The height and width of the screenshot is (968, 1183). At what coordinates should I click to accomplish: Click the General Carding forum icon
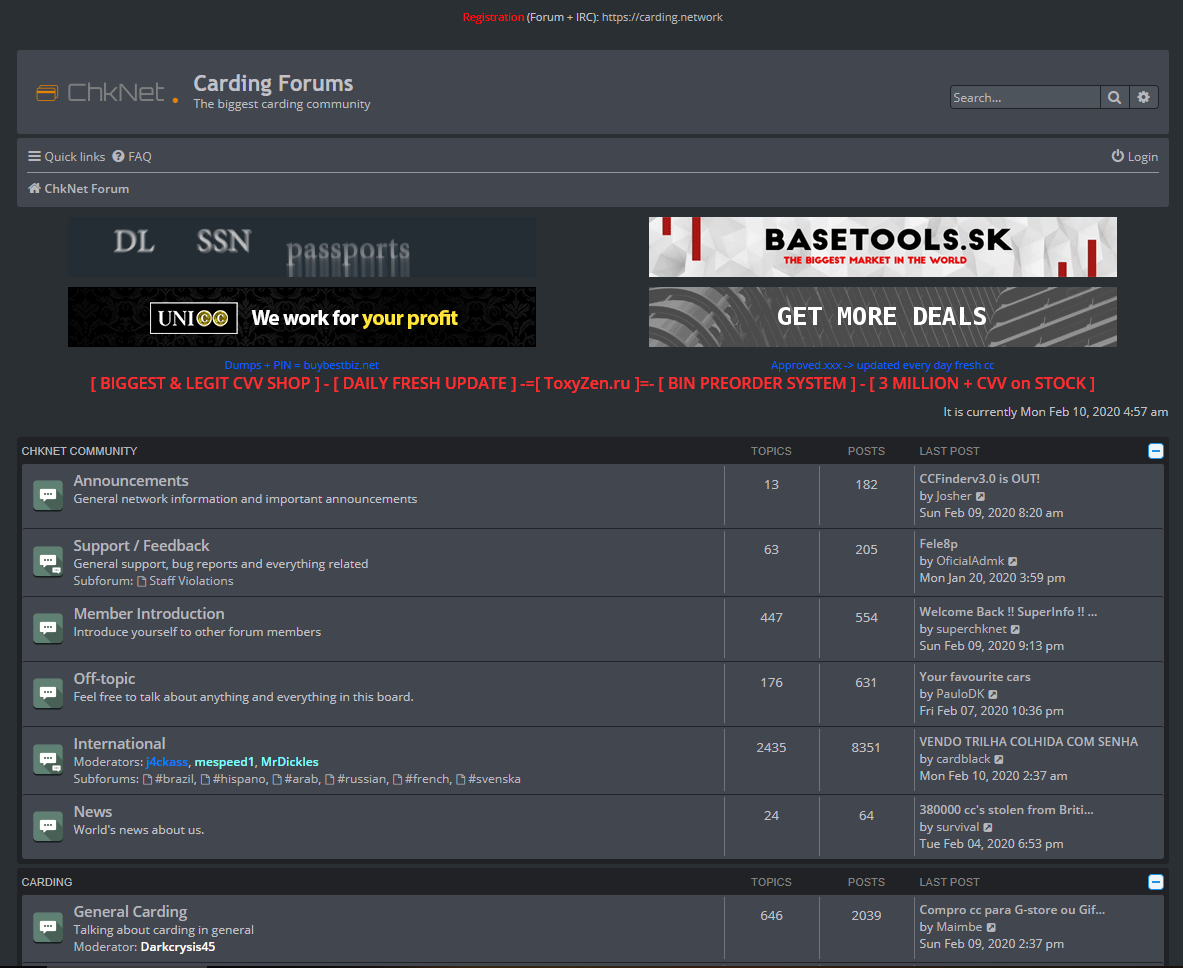tap(48, 927)
